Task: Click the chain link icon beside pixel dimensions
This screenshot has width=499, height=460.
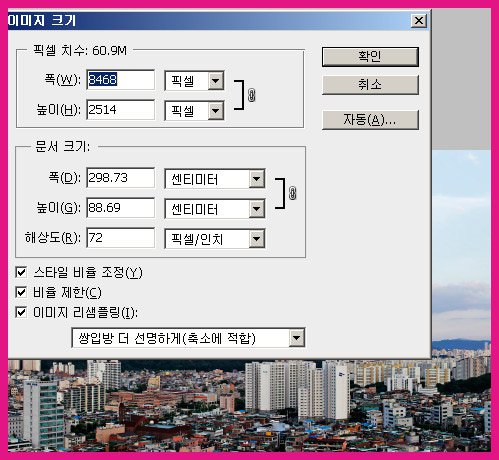Action: [252, 95]
